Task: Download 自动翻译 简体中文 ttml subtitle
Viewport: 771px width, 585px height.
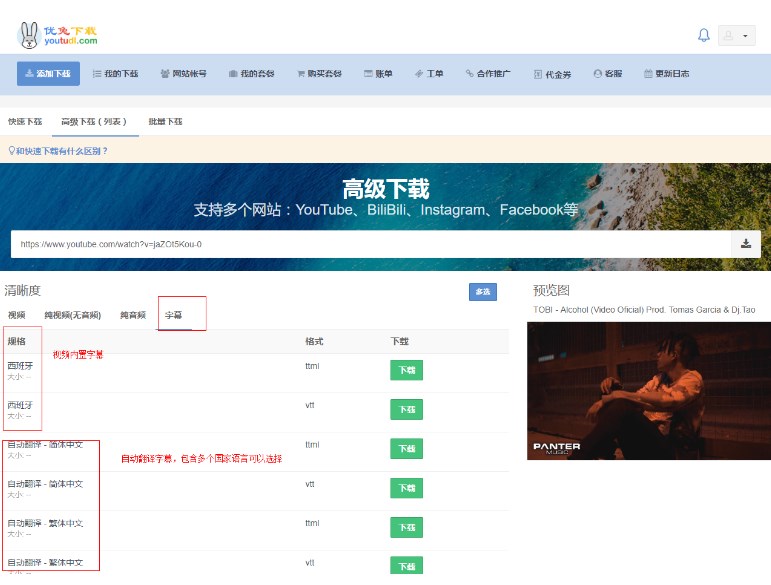Action: 407,449
